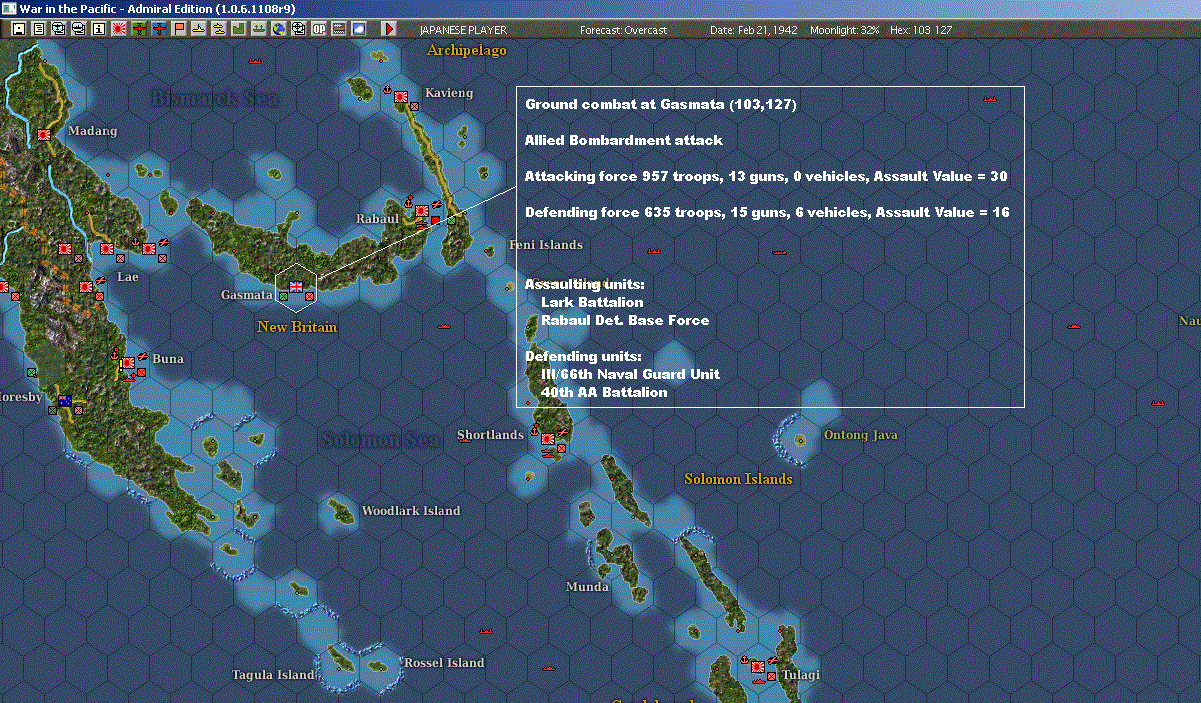The image size is (1201, 703).
Task: Click the Munda map label
Action: click(587, 587)
